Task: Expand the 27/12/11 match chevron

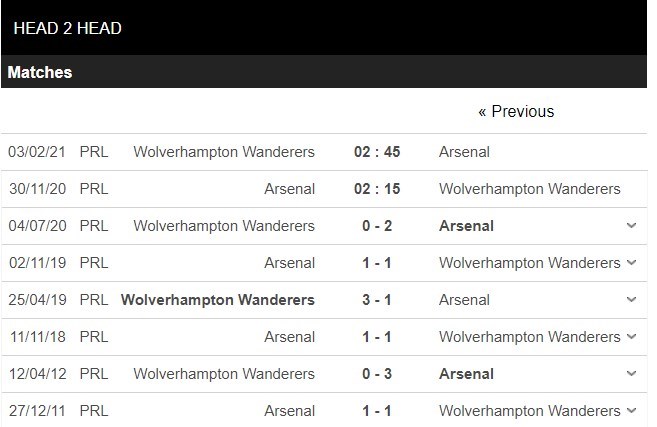Action: (x=631, y=411)
